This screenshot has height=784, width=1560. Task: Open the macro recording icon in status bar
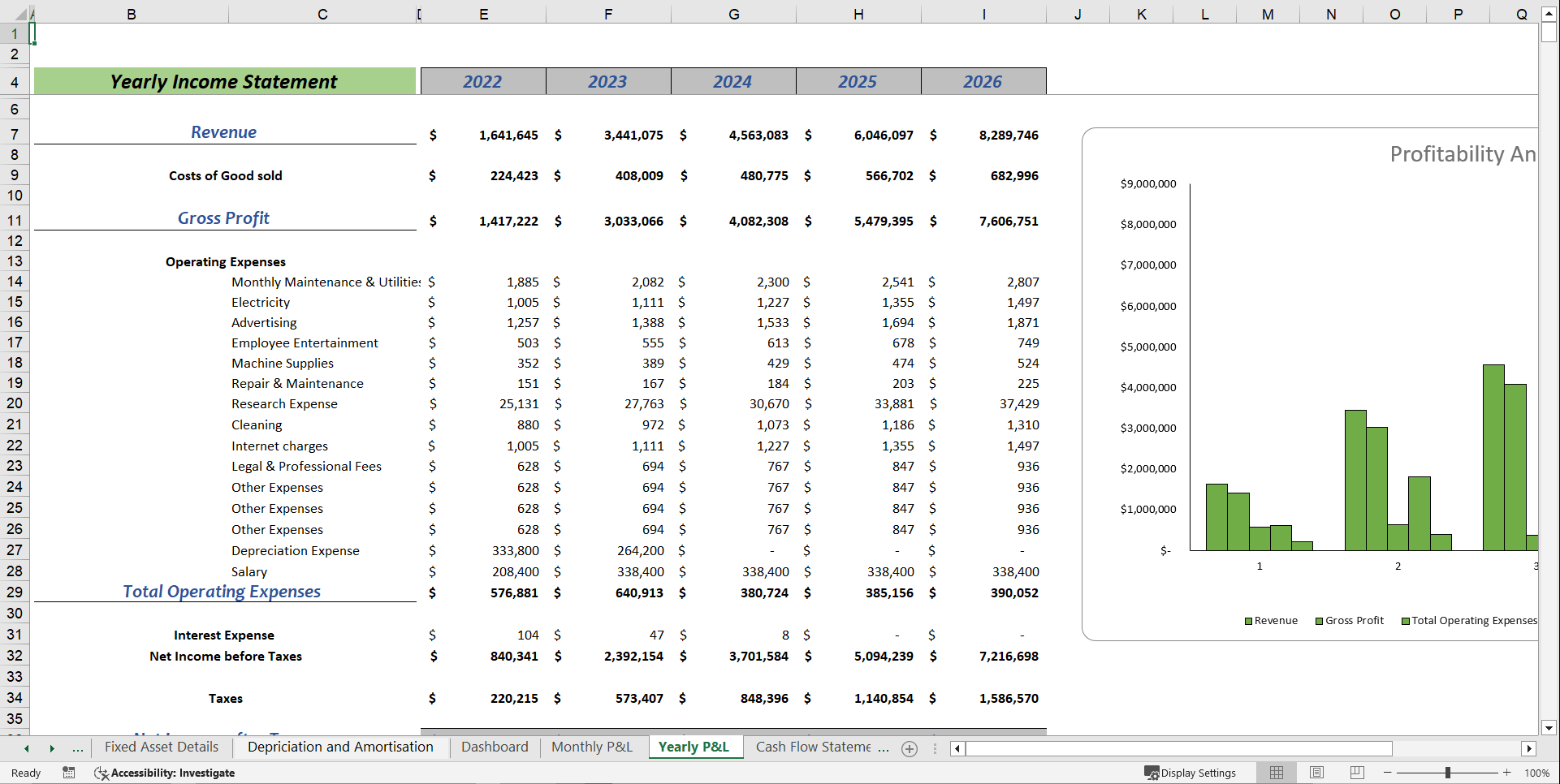tap(69, 773)
